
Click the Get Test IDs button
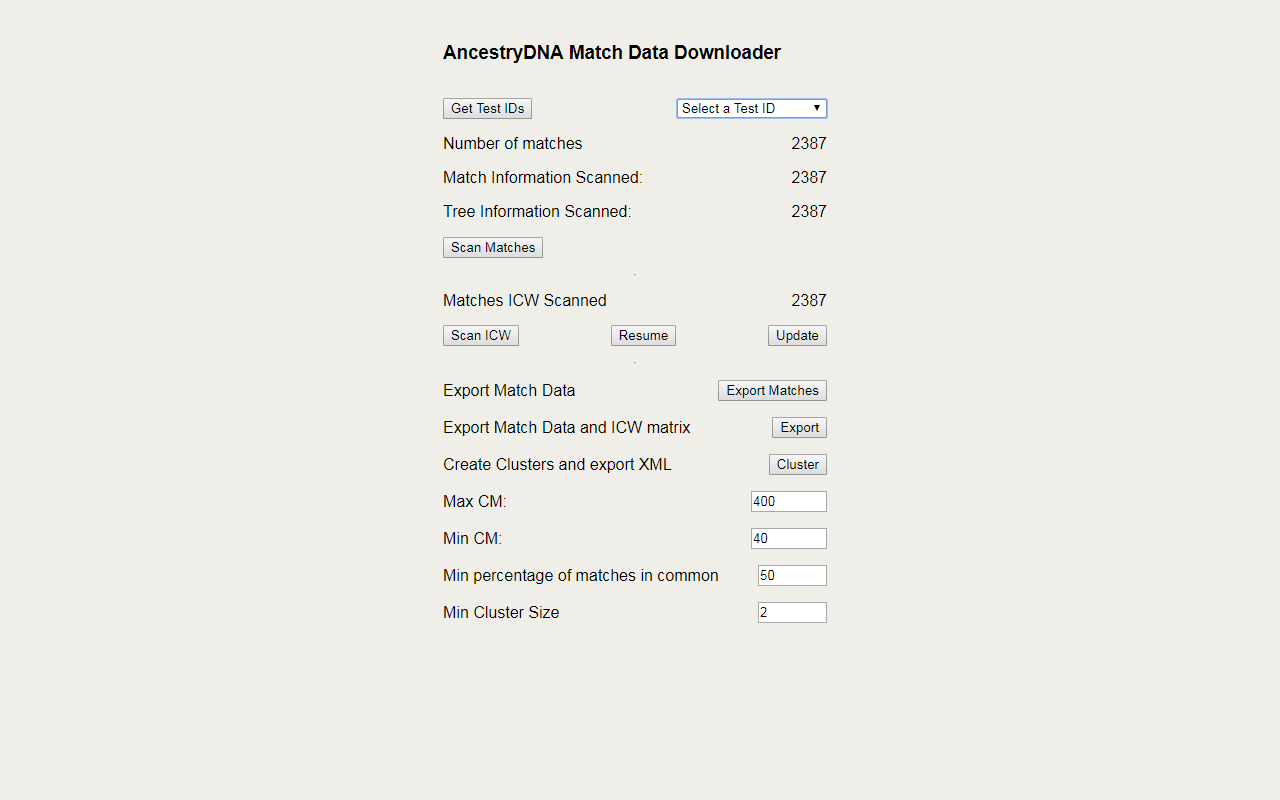[x=487, y=108]
